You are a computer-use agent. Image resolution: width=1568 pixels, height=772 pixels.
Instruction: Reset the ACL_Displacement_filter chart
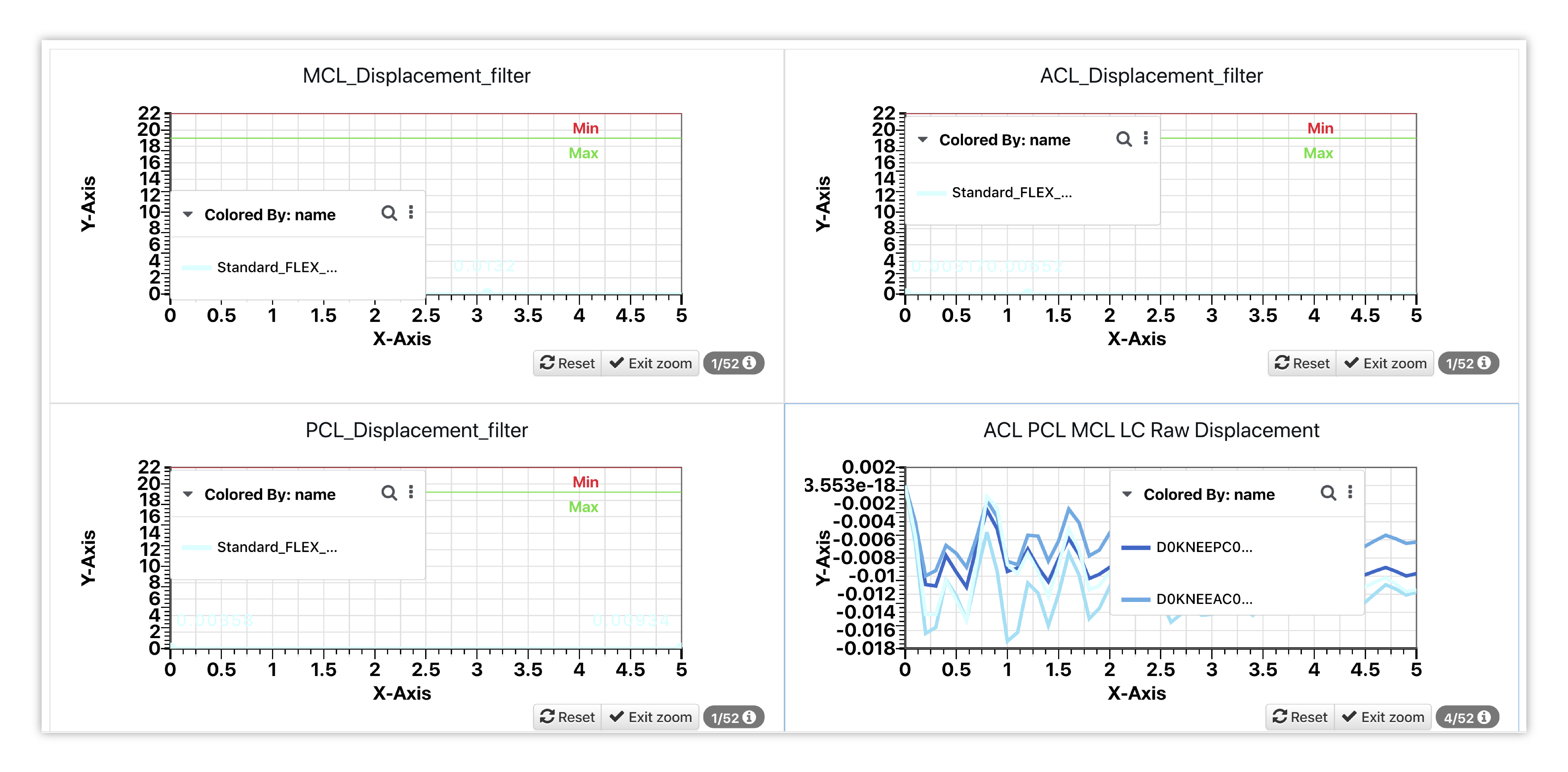coord(1302,364)
